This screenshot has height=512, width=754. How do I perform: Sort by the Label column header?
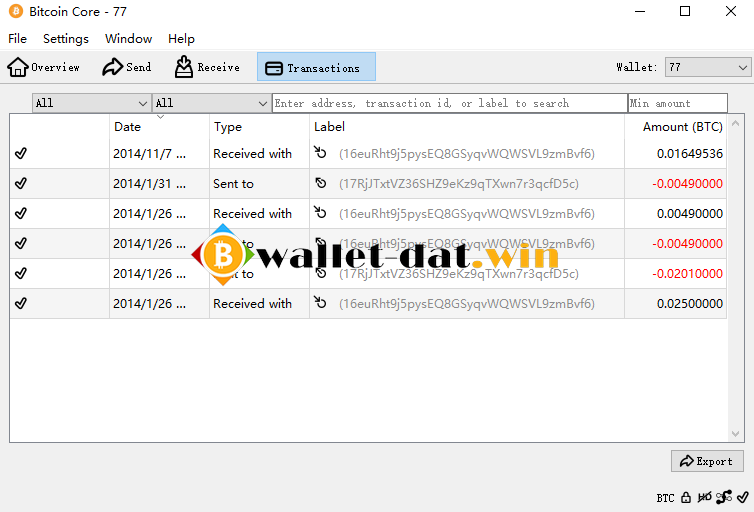[467, 127]
